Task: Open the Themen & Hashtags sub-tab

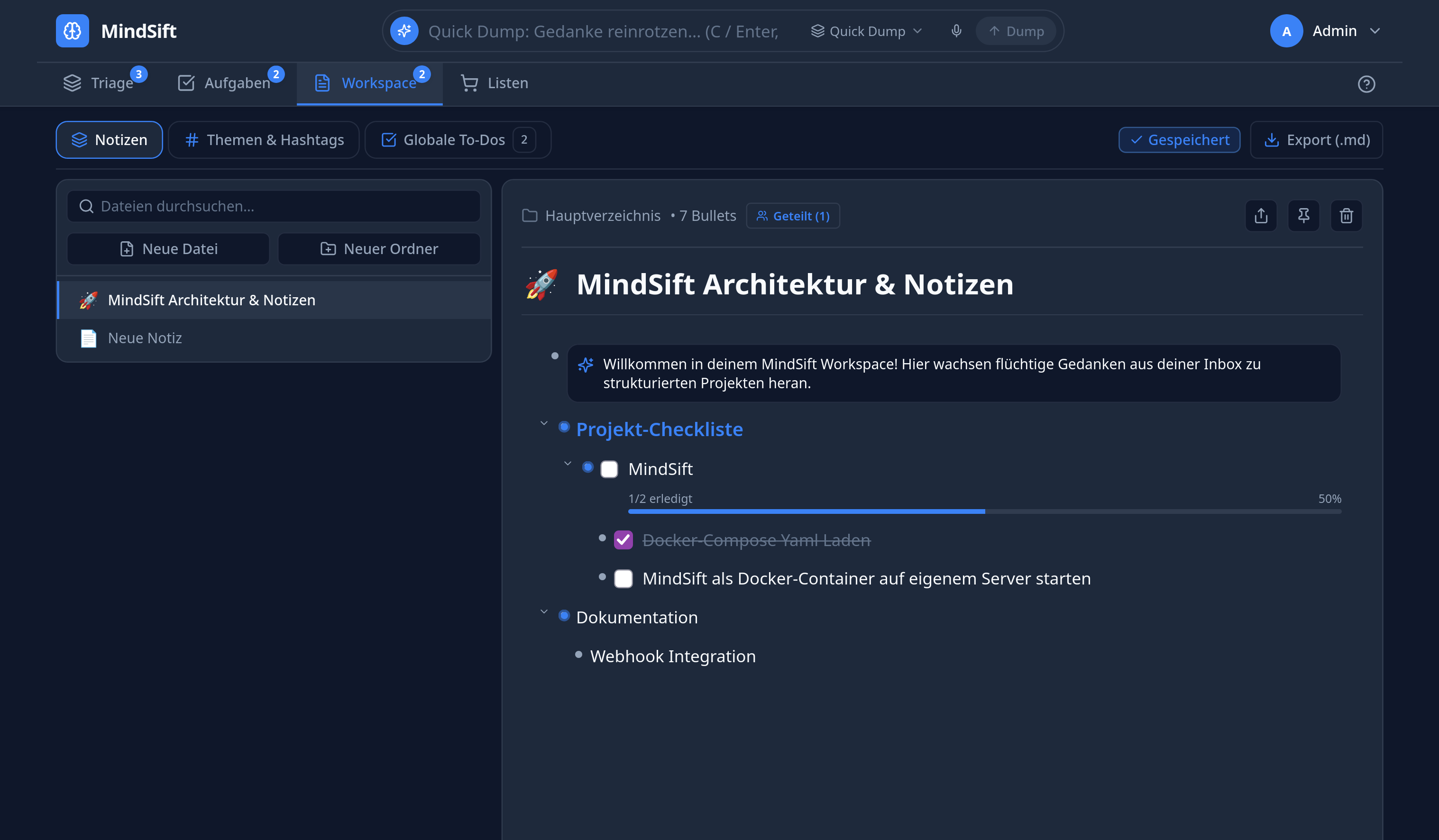Action: click(264, 140)
